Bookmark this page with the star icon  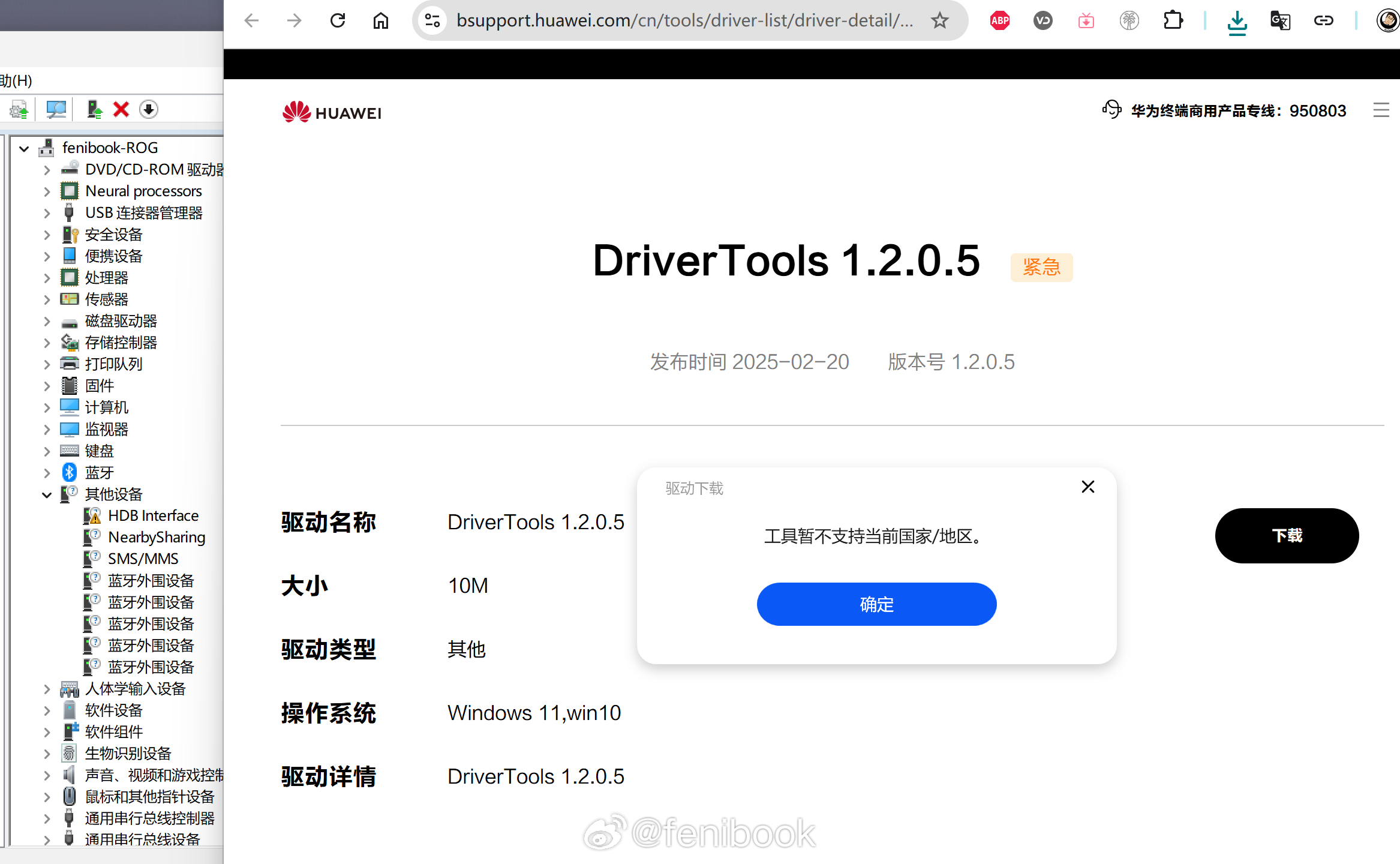tap(940, 21)
